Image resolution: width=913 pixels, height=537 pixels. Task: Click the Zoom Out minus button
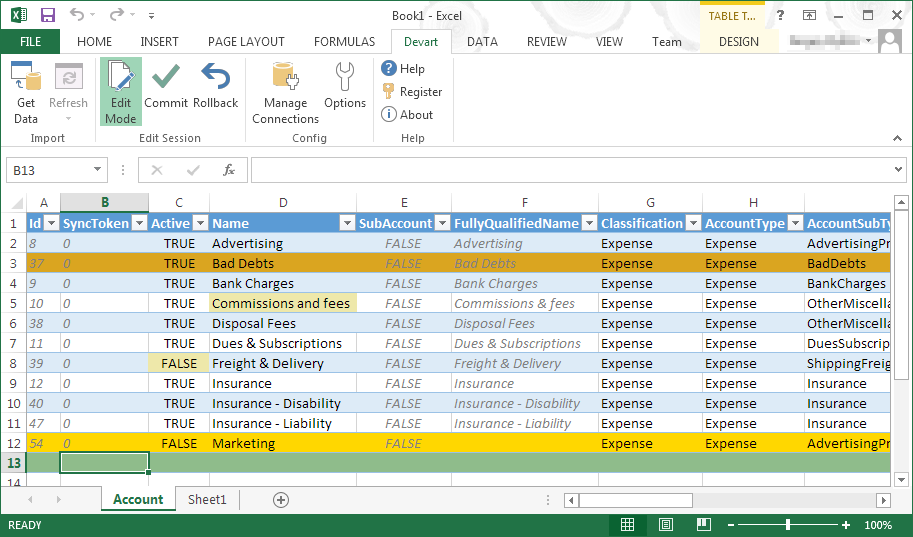coord(730,525)
